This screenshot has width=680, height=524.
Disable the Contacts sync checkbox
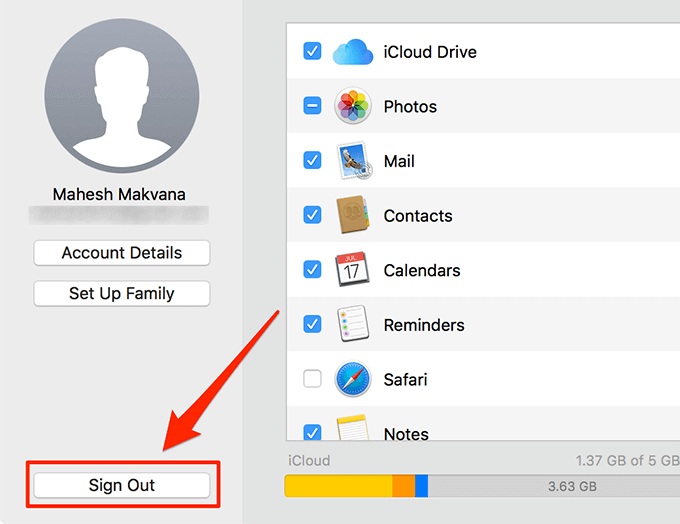[312, 215]
